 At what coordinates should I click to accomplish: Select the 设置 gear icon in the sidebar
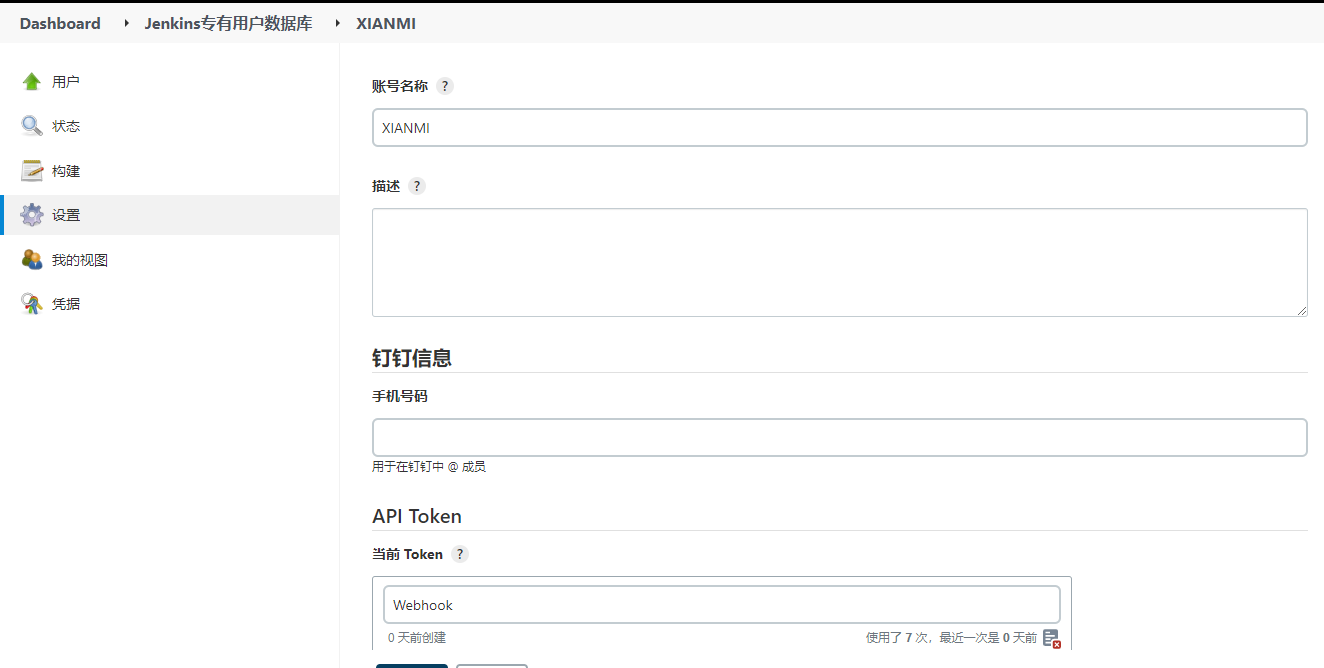[x=32, y=215]
